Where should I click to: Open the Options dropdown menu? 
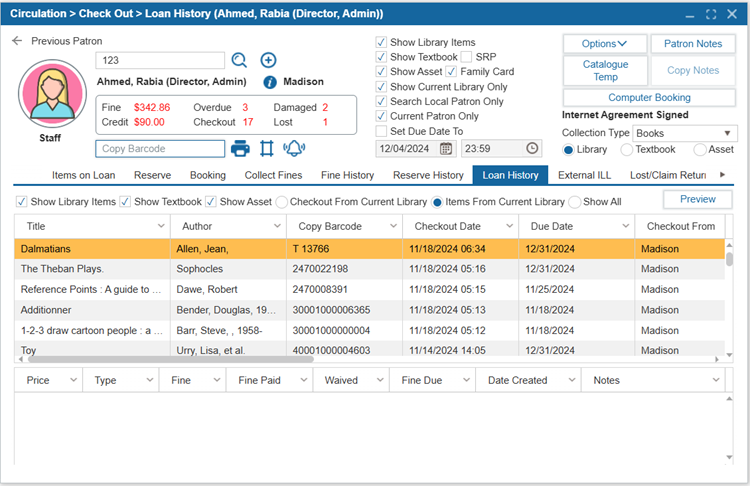(x=604, y=44)
